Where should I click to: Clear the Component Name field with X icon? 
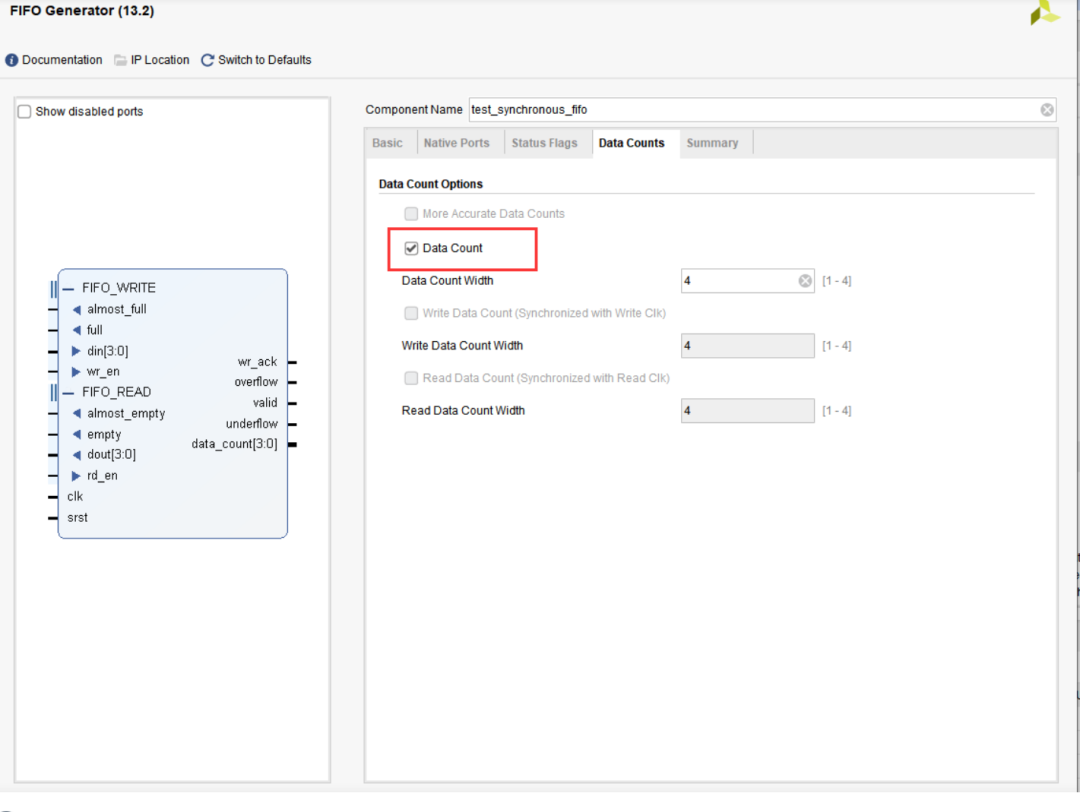pos(1047,110)
